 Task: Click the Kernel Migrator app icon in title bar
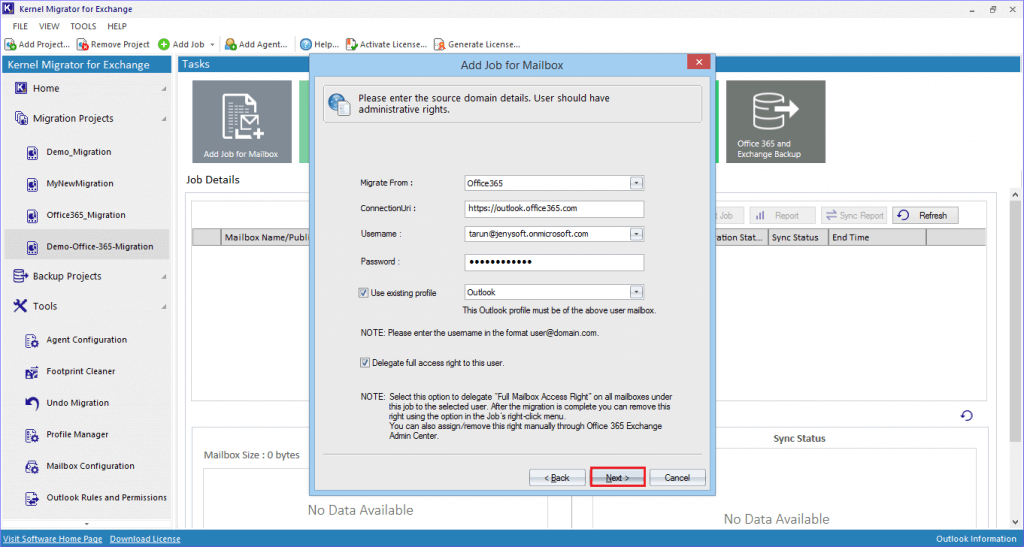pos(8,8)
